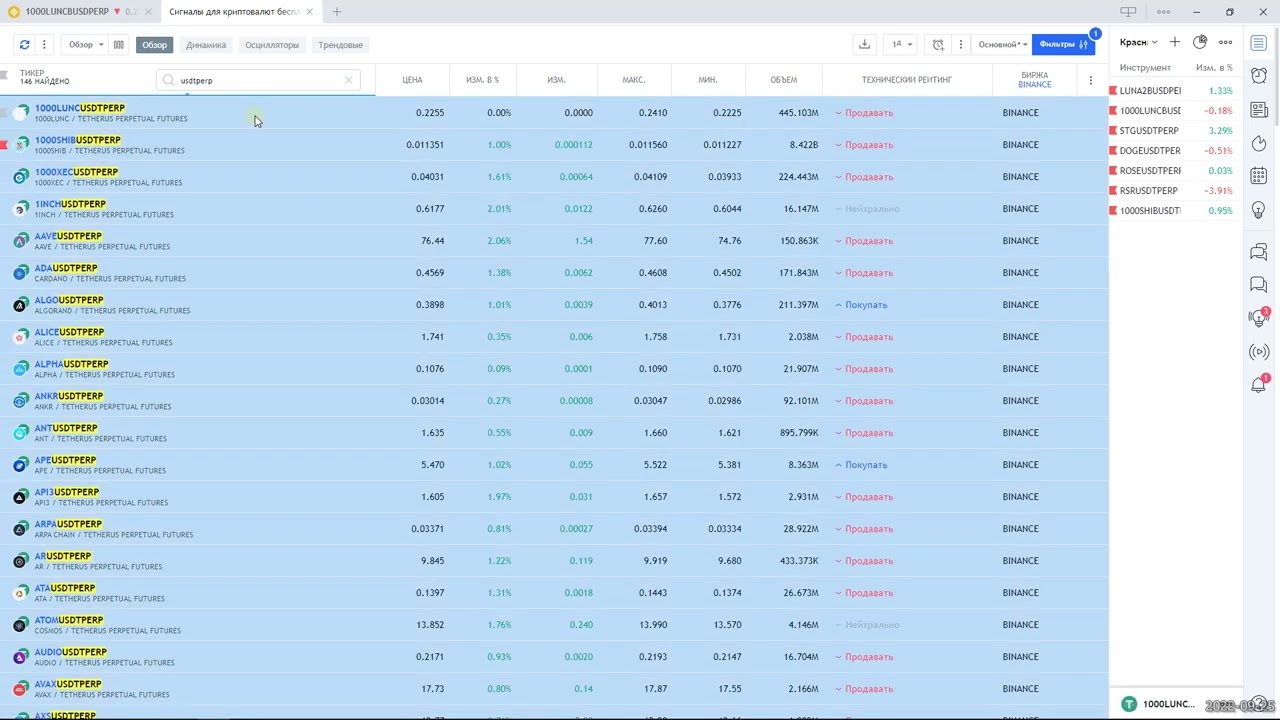This screenshot has height=720, width=1280.
Task: Click the usdtperp ticker search field
Action: [x=258, y=80]
